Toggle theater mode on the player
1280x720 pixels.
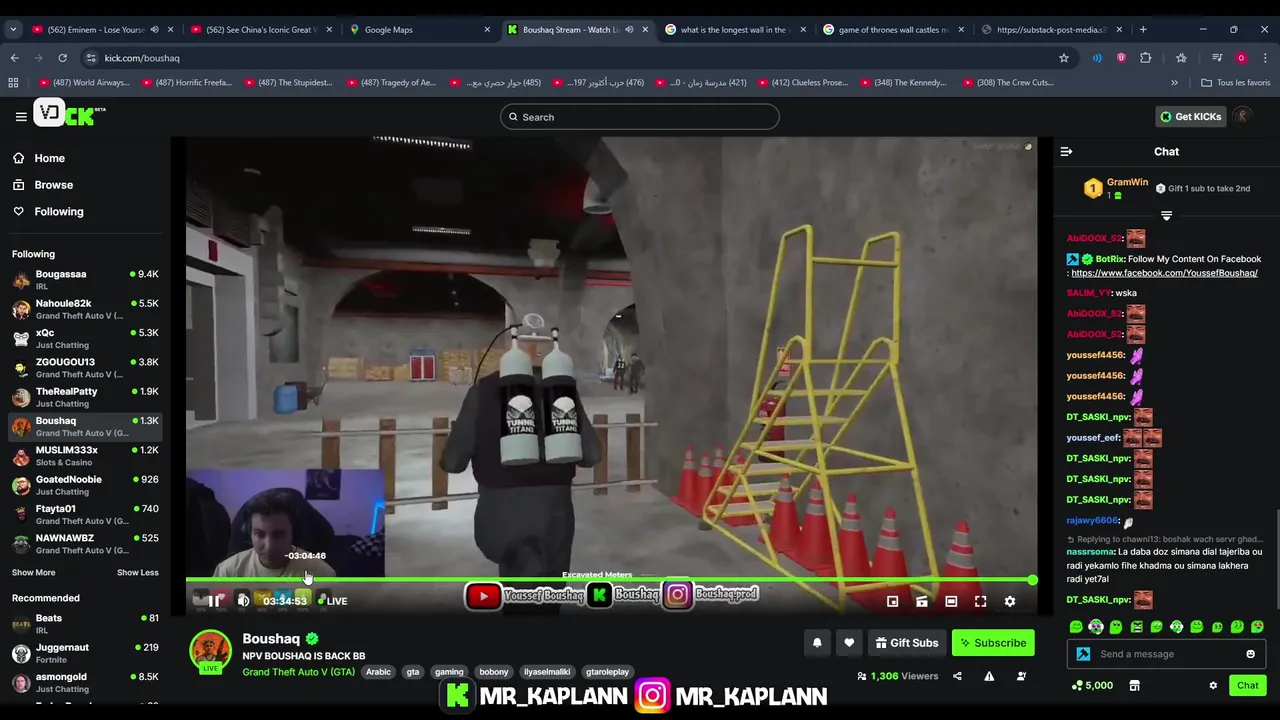click(x=951, y=601)
